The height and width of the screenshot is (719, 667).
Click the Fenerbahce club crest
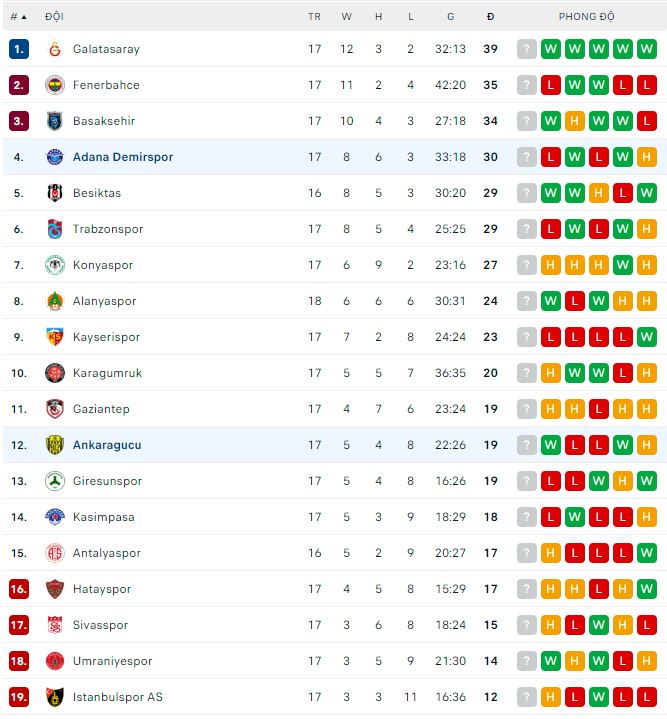pos(54,85)
